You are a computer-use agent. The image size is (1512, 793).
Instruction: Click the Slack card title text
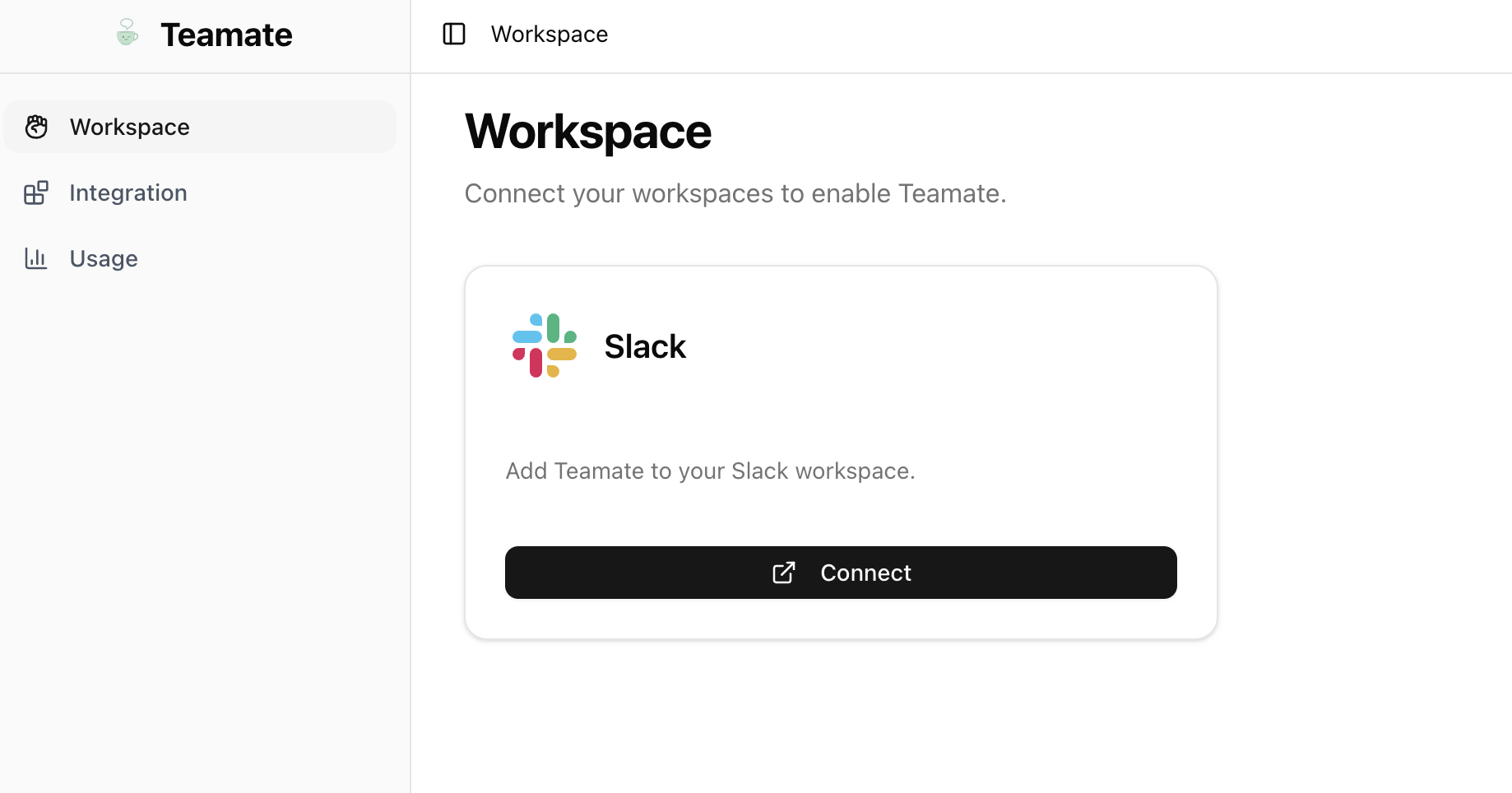[x=645, y=346]
